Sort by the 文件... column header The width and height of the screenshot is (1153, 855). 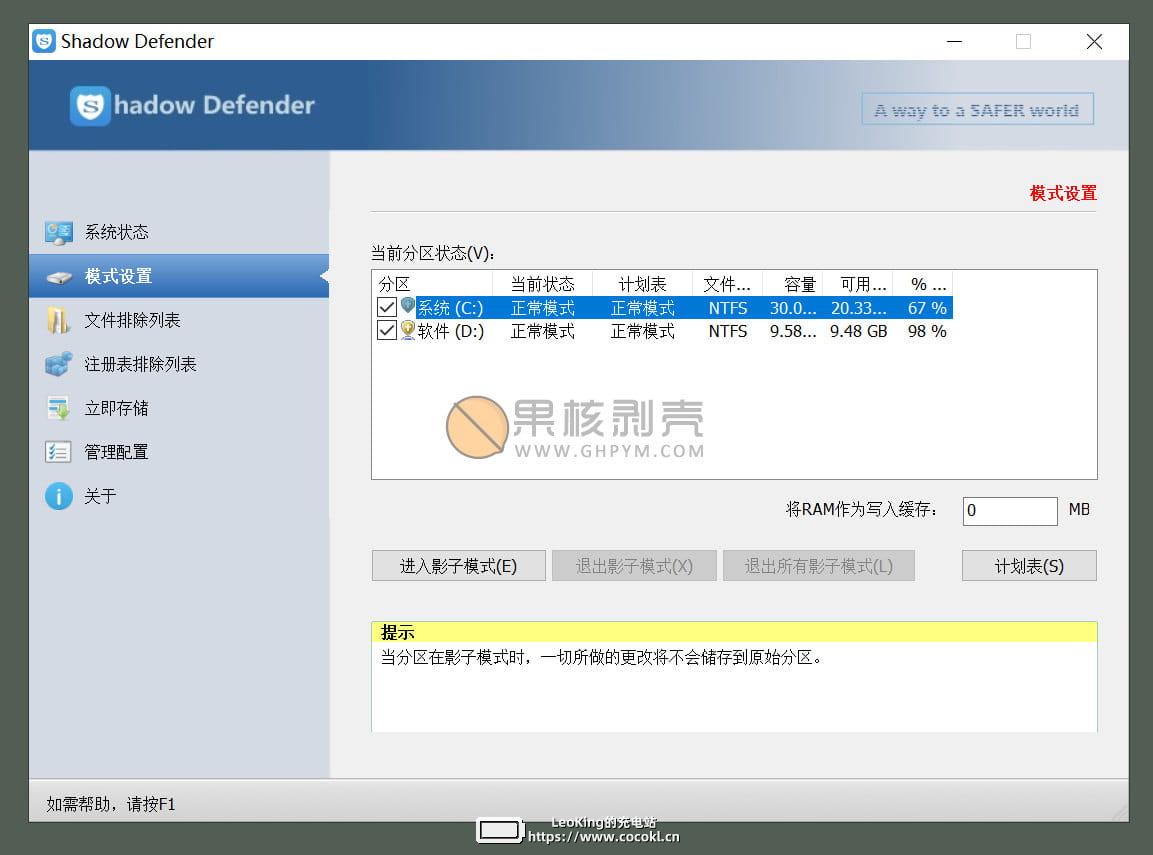(727, 284)
